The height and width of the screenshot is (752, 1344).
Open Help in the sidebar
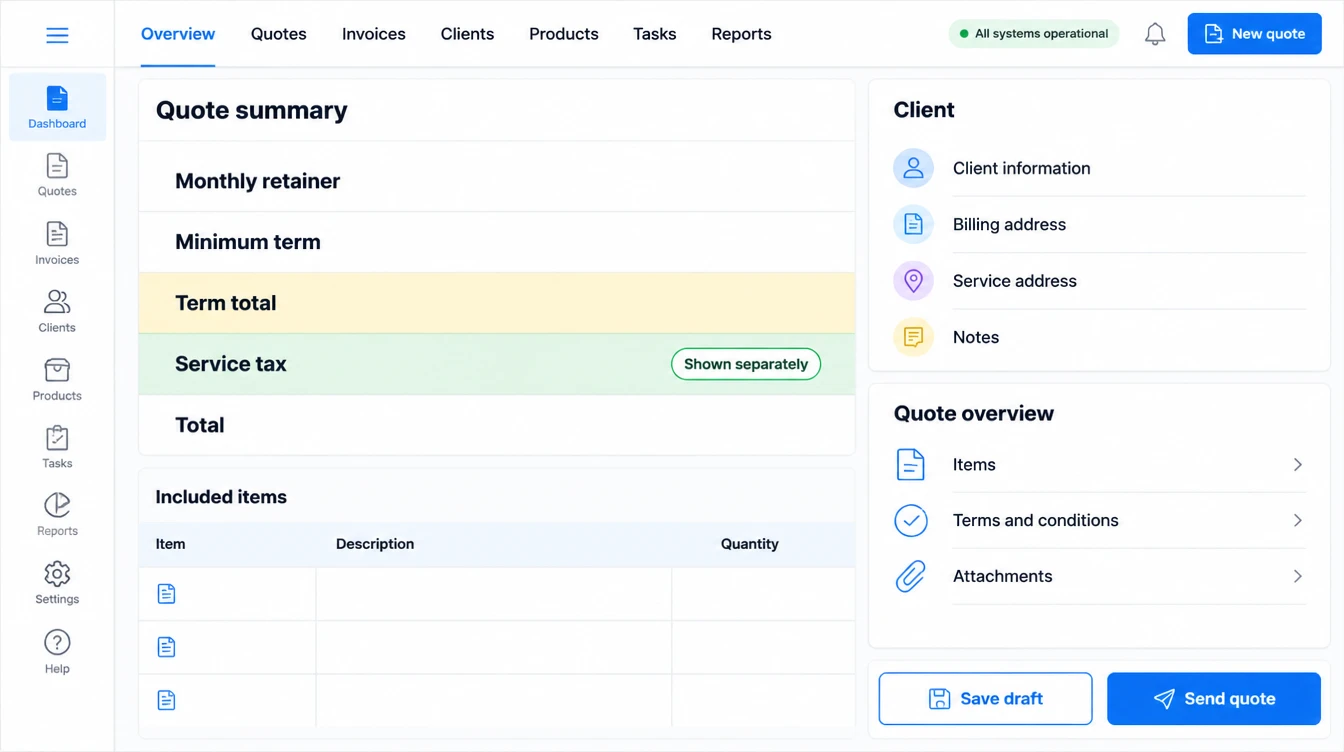[x=57, y=652]
